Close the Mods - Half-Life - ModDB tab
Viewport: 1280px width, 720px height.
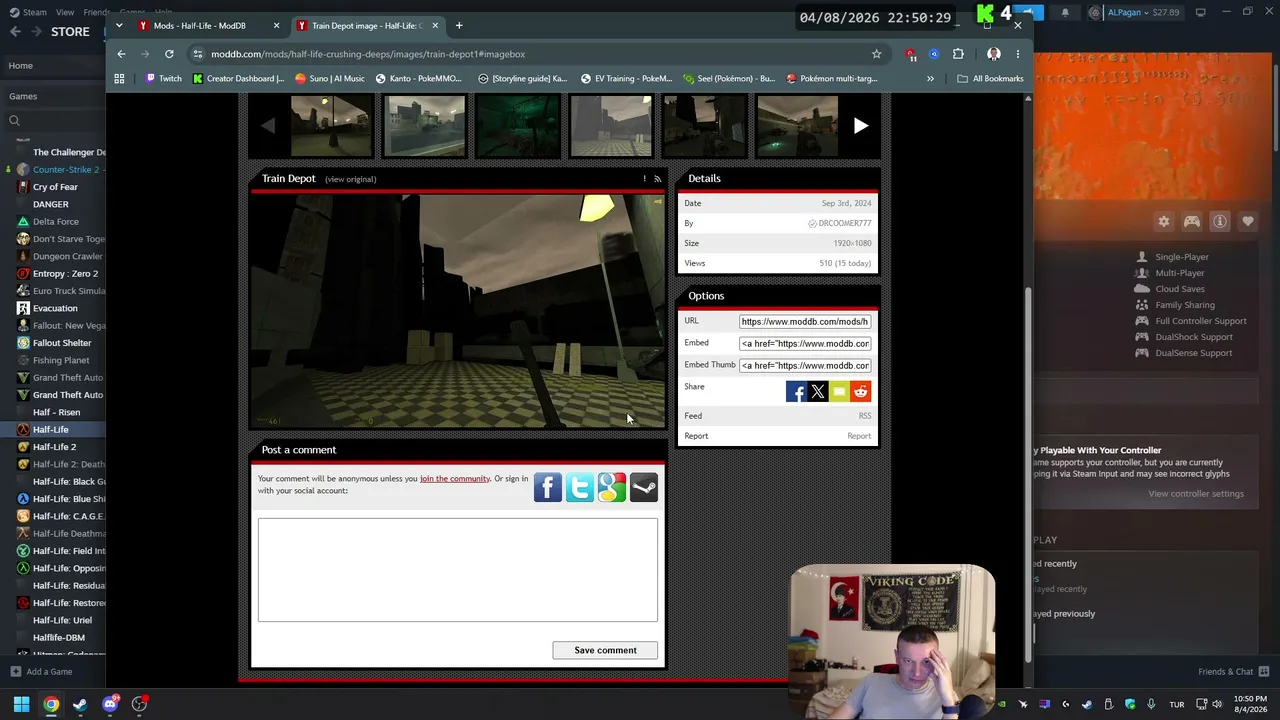(x=276, y=25)
